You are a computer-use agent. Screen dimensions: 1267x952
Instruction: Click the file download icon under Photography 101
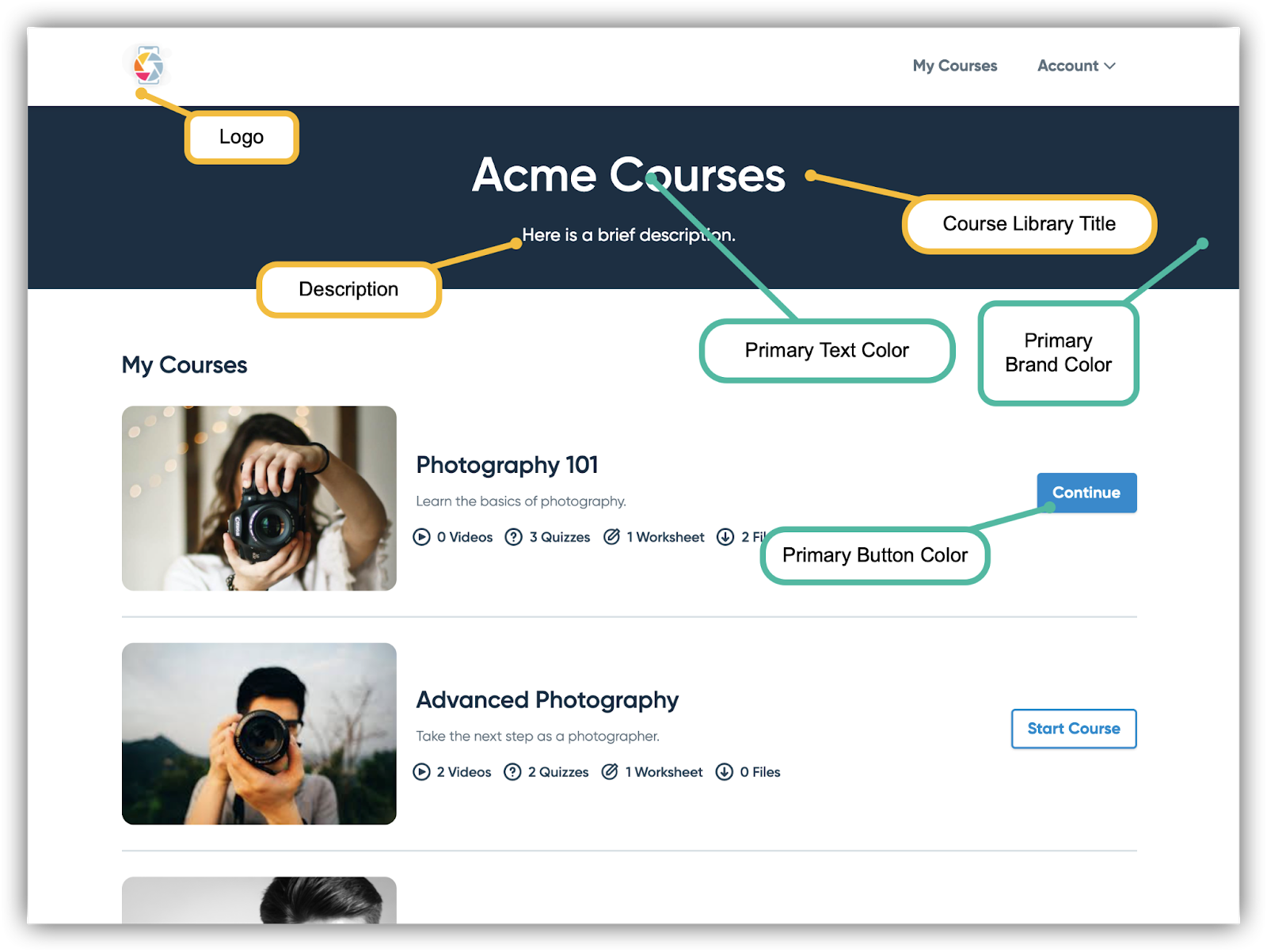(x=726, y=537)
